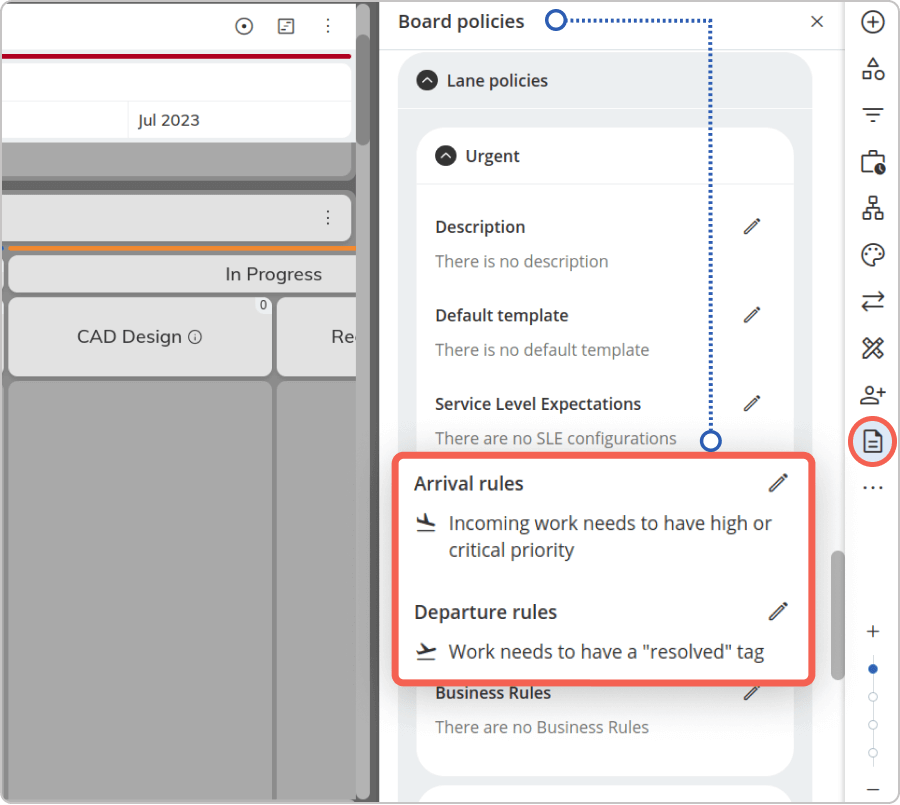900x805 pixels.
Task: Open the design tools crossed pencil icon
Action: pyautogui.click(x=872, y=348)
